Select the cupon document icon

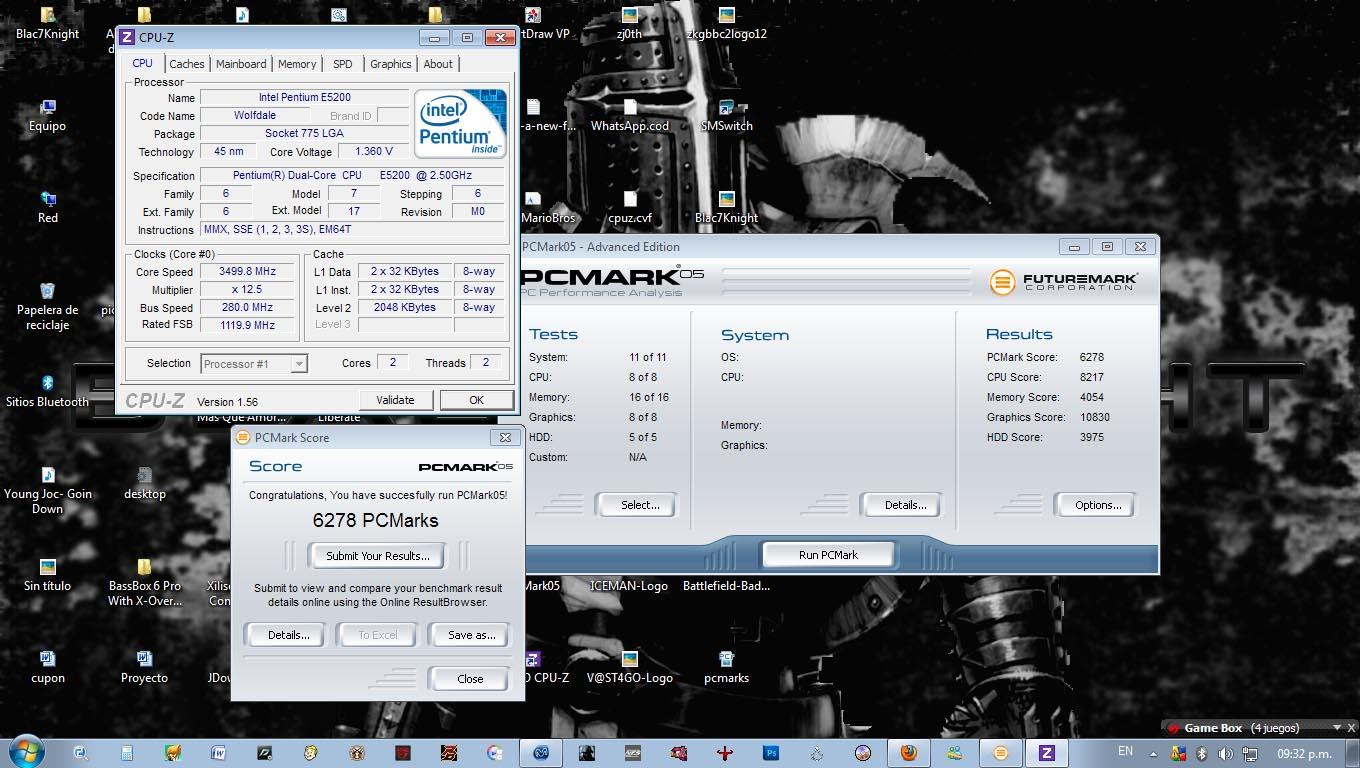pos(47,667)
